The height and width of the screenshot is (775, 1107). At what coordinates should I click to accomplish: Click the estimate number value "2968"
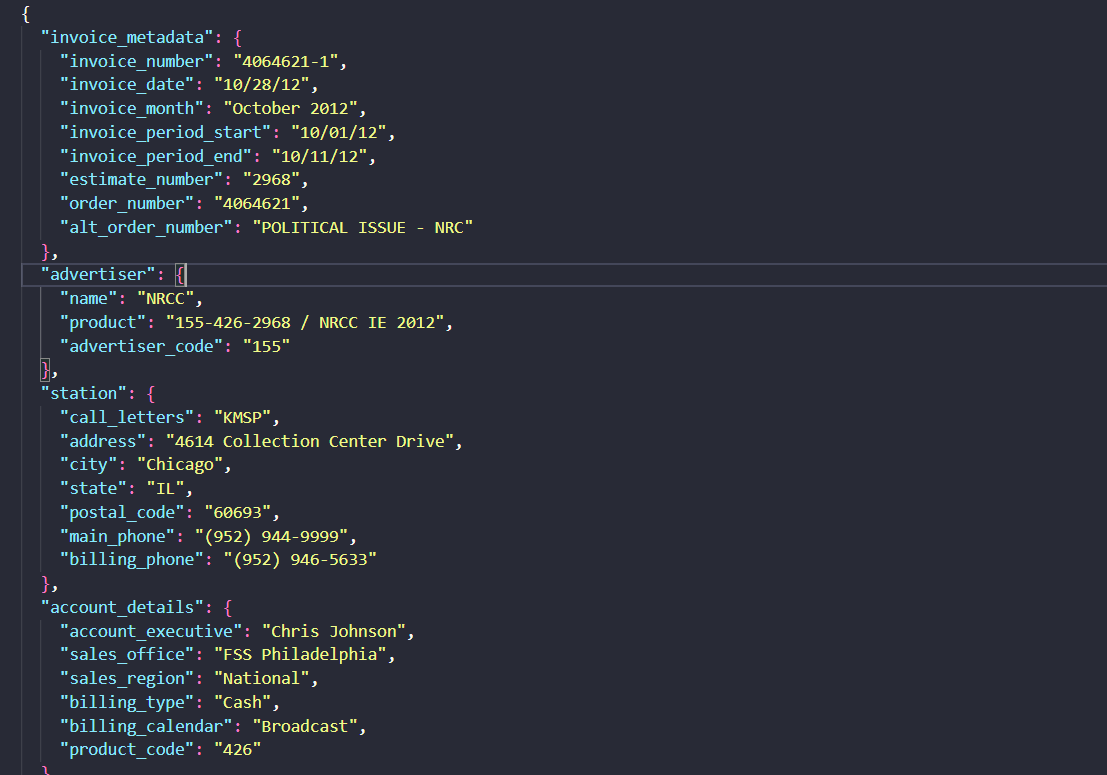pyautogui.click(x=272, y=180)
